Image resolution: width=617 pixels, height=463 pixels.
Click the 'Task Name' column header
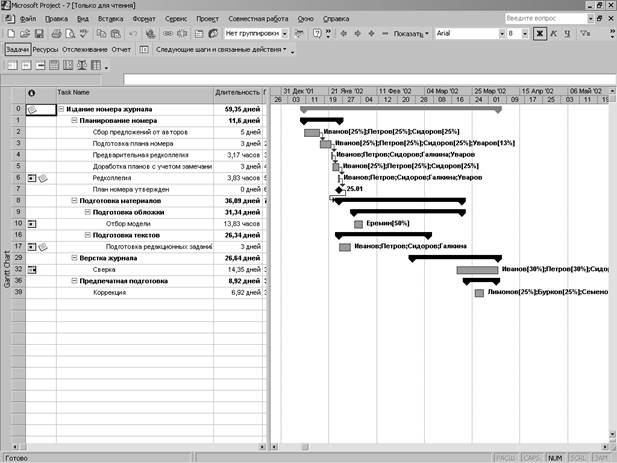pos(135,95)
